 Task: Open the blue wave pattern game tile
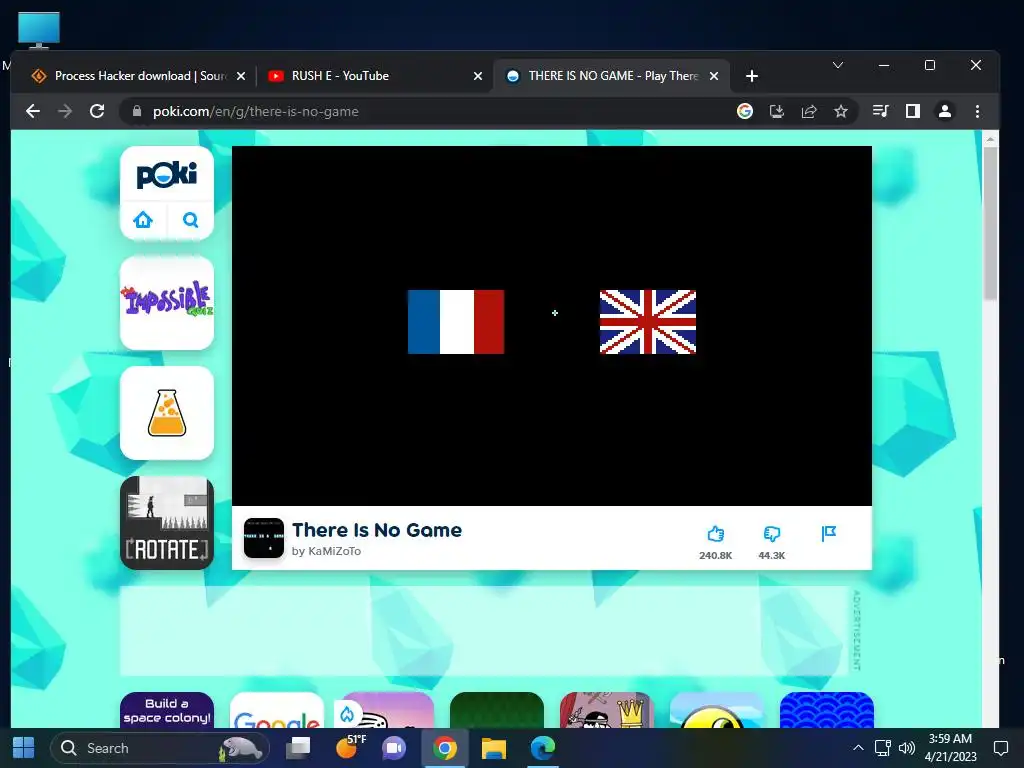click(x=827, y=710)
